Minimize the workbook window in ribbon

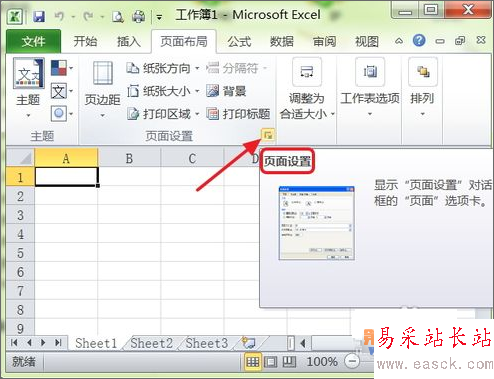coord(440,41)
